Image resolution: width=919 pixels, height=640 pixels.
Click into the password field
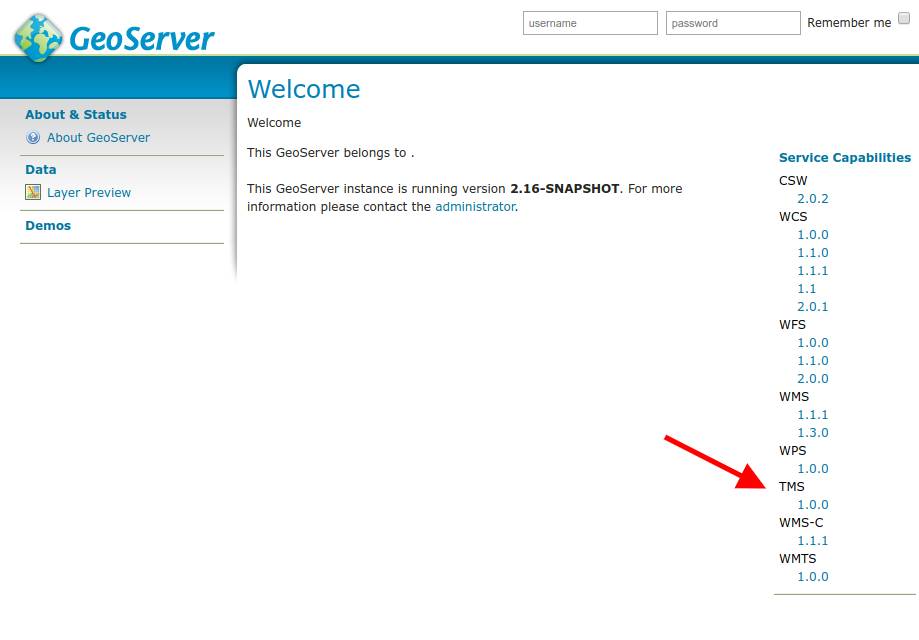coord(733,23)
